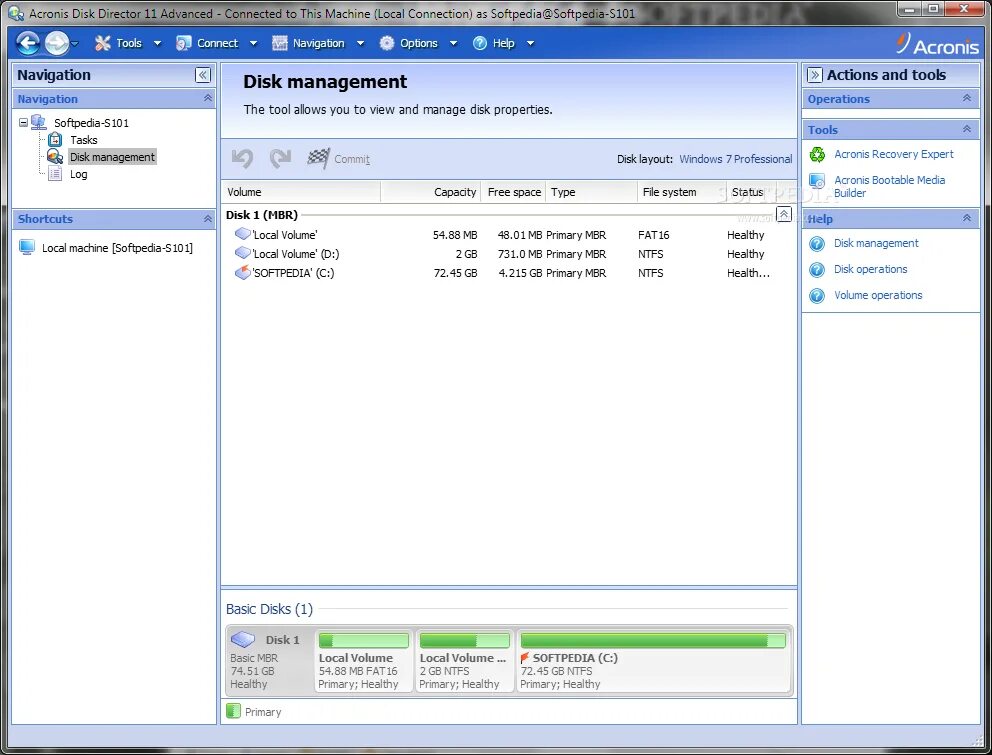Click the green Primary legend swatch
992x755 pixels.
point(233,711)
